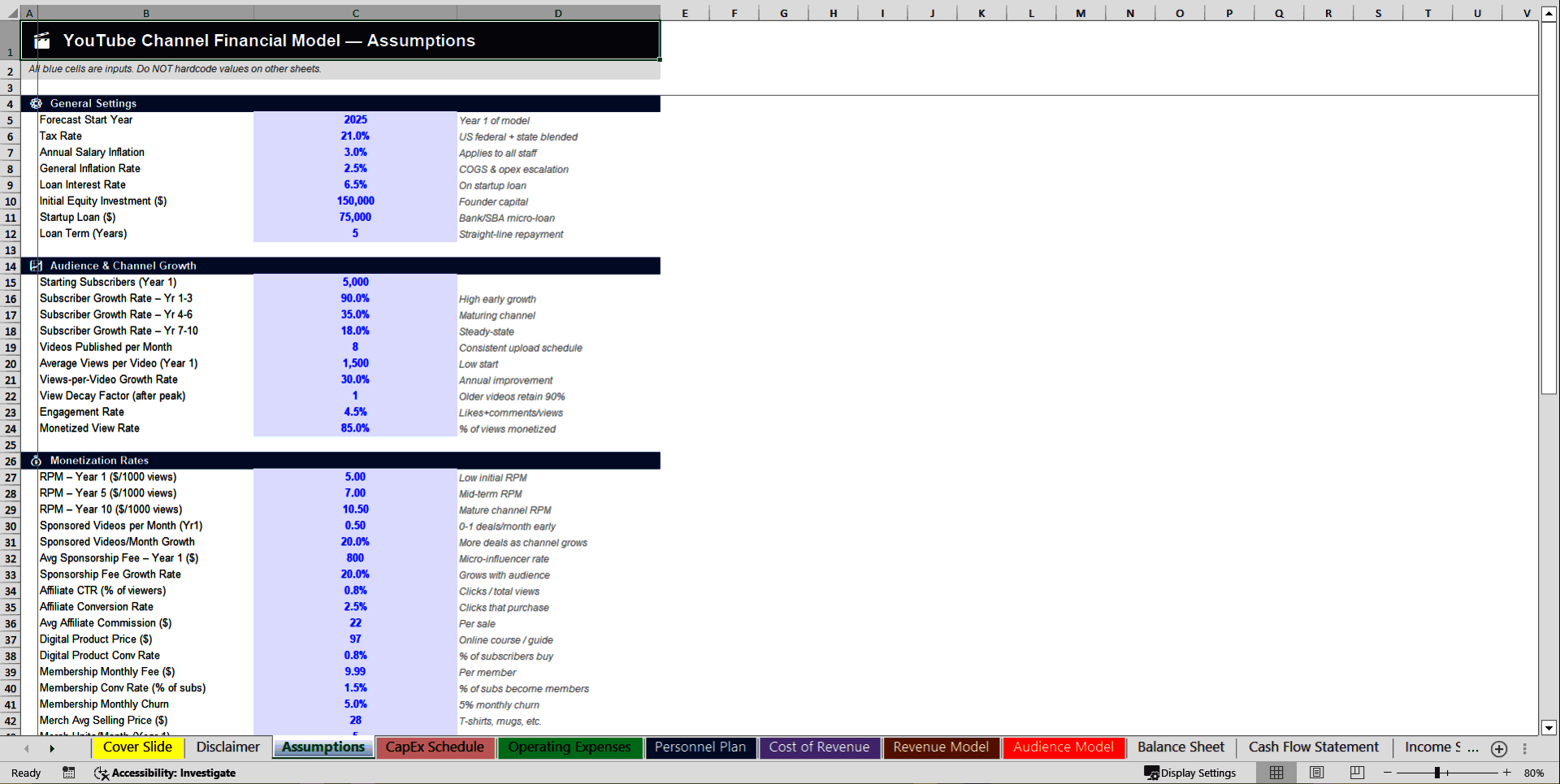The height and width of the screenshot is (784, 1560).
Task: Click the money icon beside Monetization Rates
Action: [x=36, y=461]
